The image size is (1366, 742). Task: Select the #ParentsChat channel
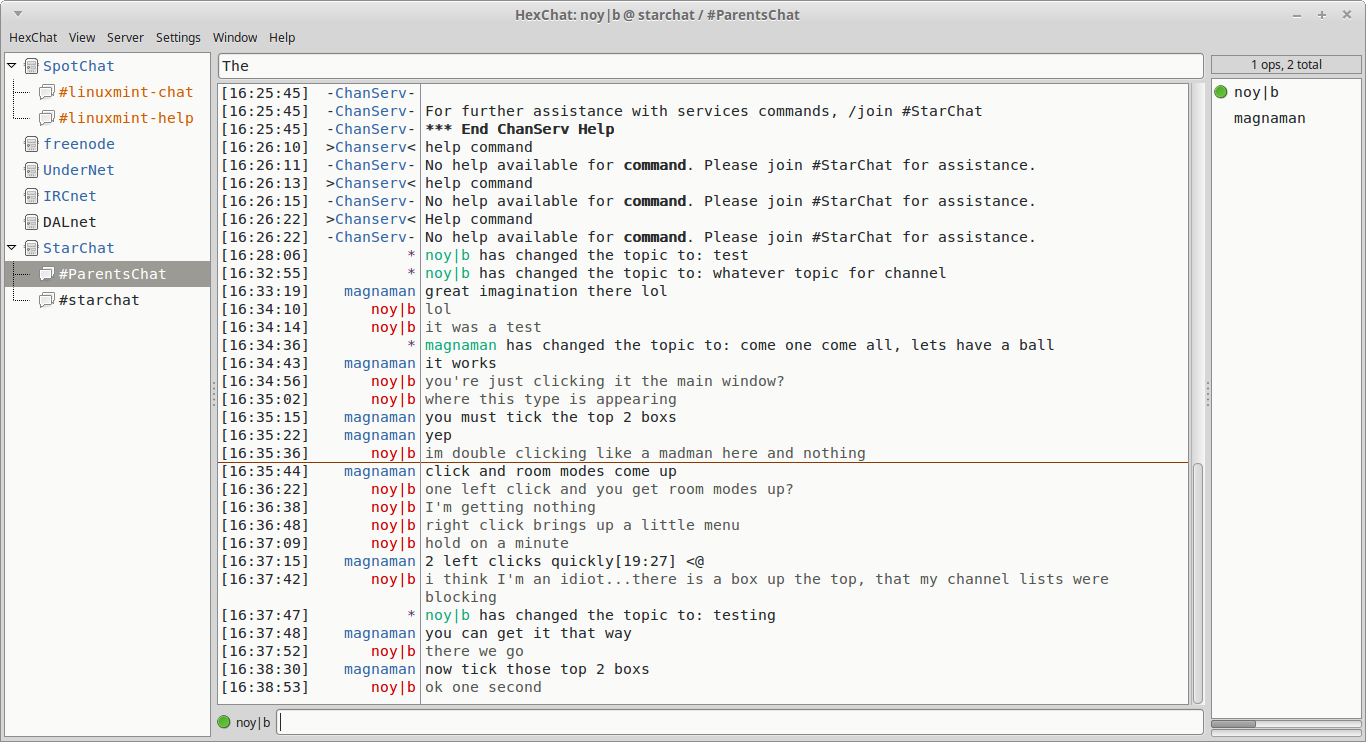tap(112, 274)
